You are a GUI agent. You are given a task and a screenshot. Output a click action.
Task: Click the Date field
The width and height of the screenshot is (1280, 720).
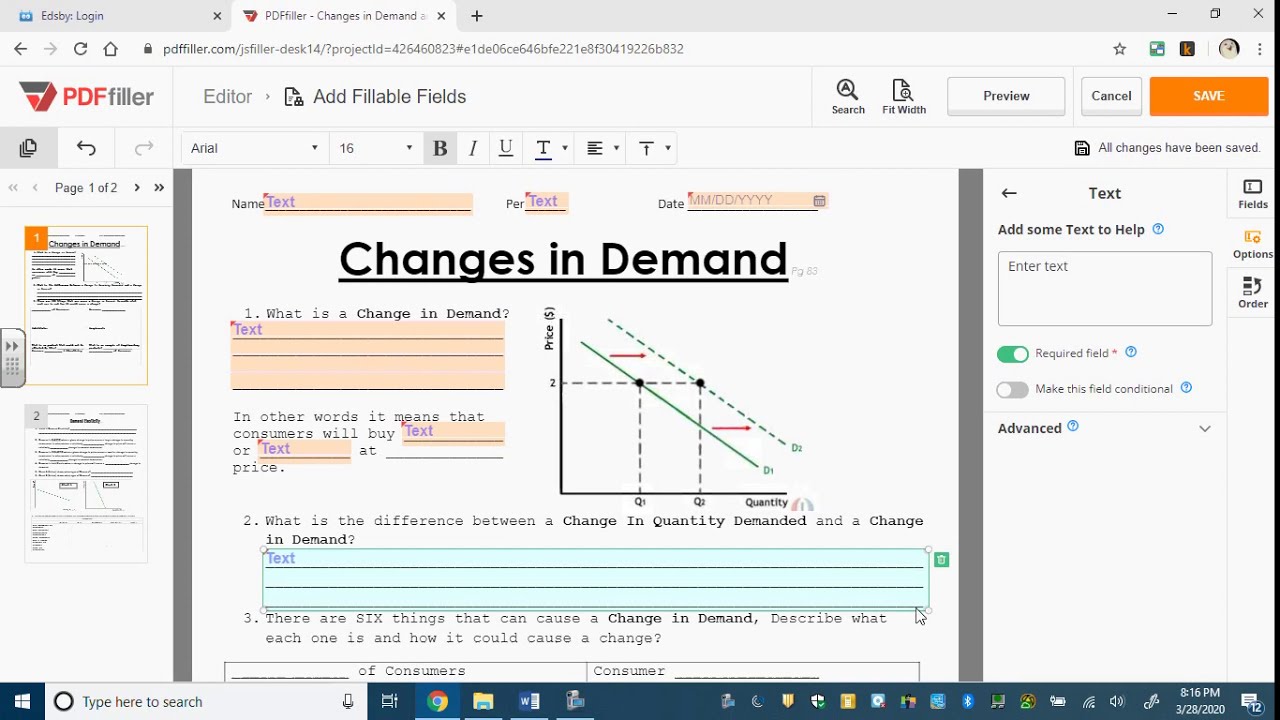pyautogui.click(x=758, y=201)
